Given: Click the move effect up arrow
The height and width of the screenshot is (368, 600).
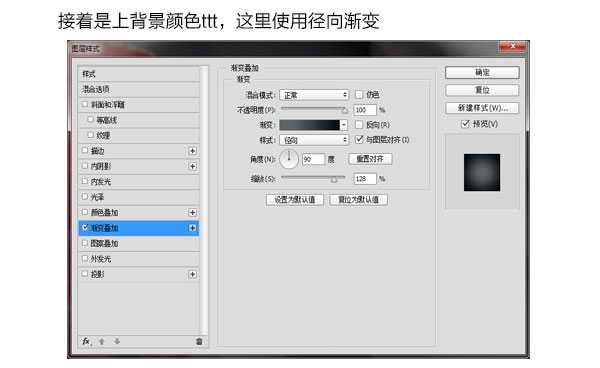Looking at the screenshot, I should 102,341.
